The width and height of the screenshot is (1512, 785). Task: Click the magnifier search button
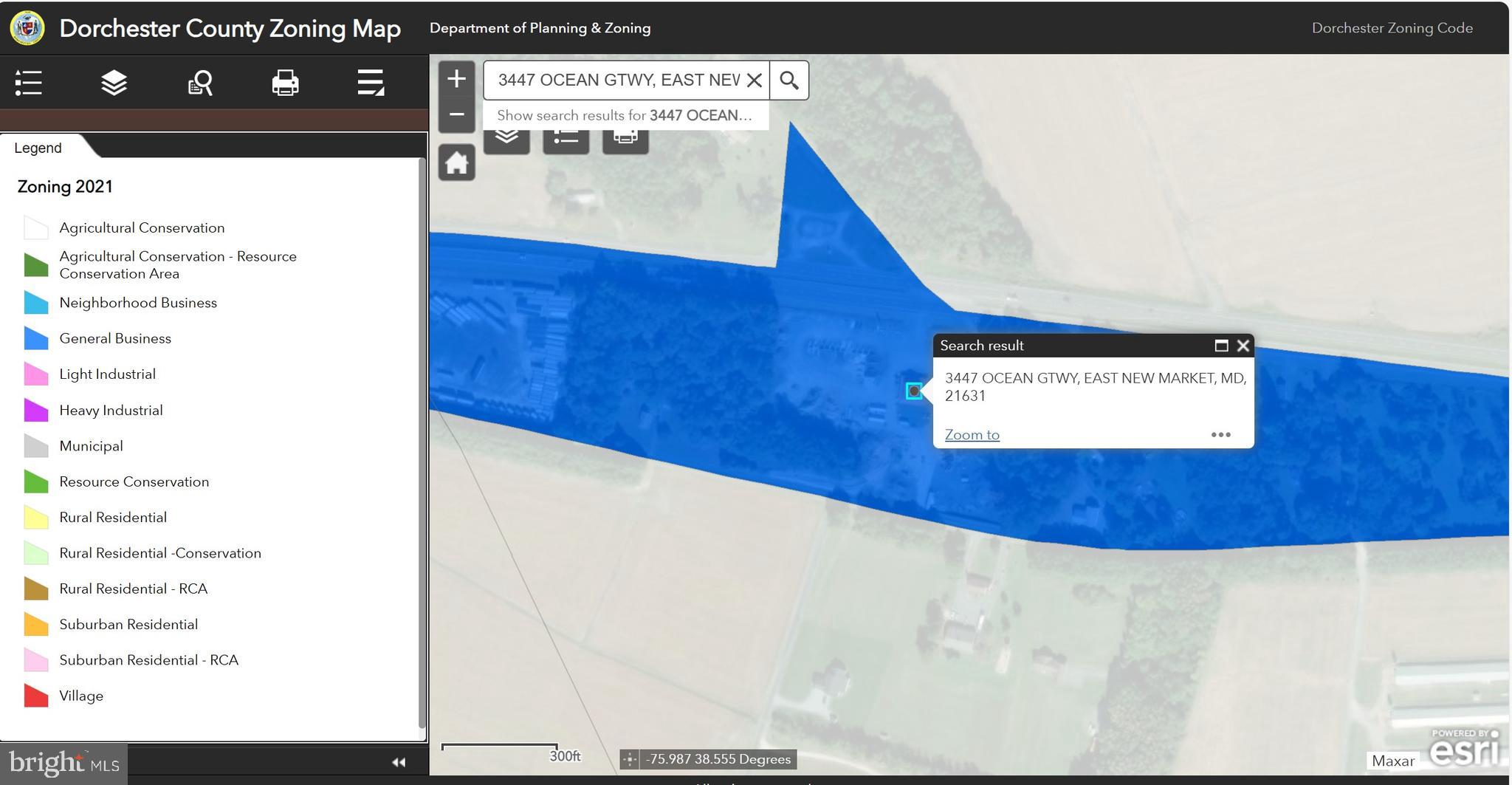tap(788, 80)
